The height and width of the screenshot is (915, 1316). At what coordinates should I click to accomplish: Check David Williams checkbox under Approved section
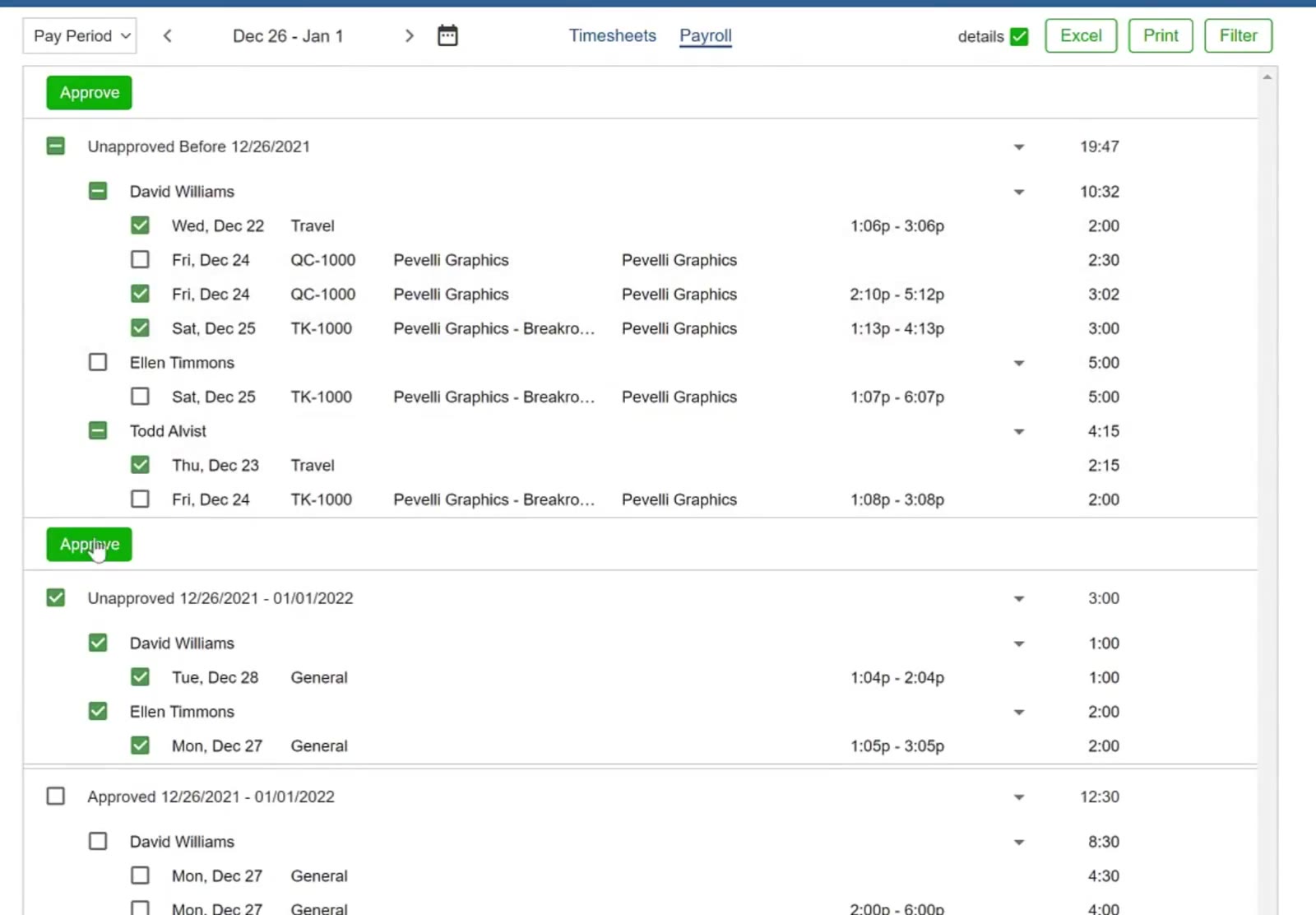point(97,841)
